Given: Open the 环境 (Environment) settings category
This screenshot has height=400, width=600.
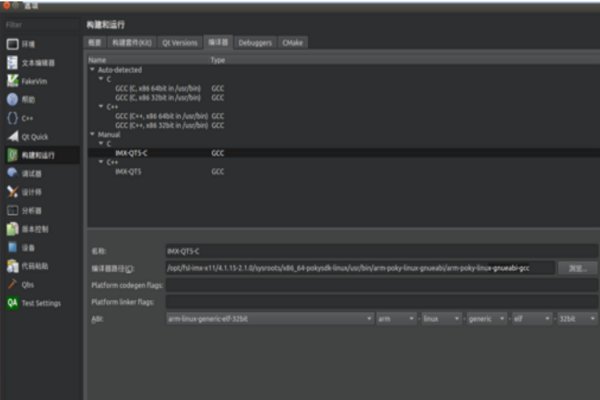Looking at the screenshot, I should [x=28, y=44].
